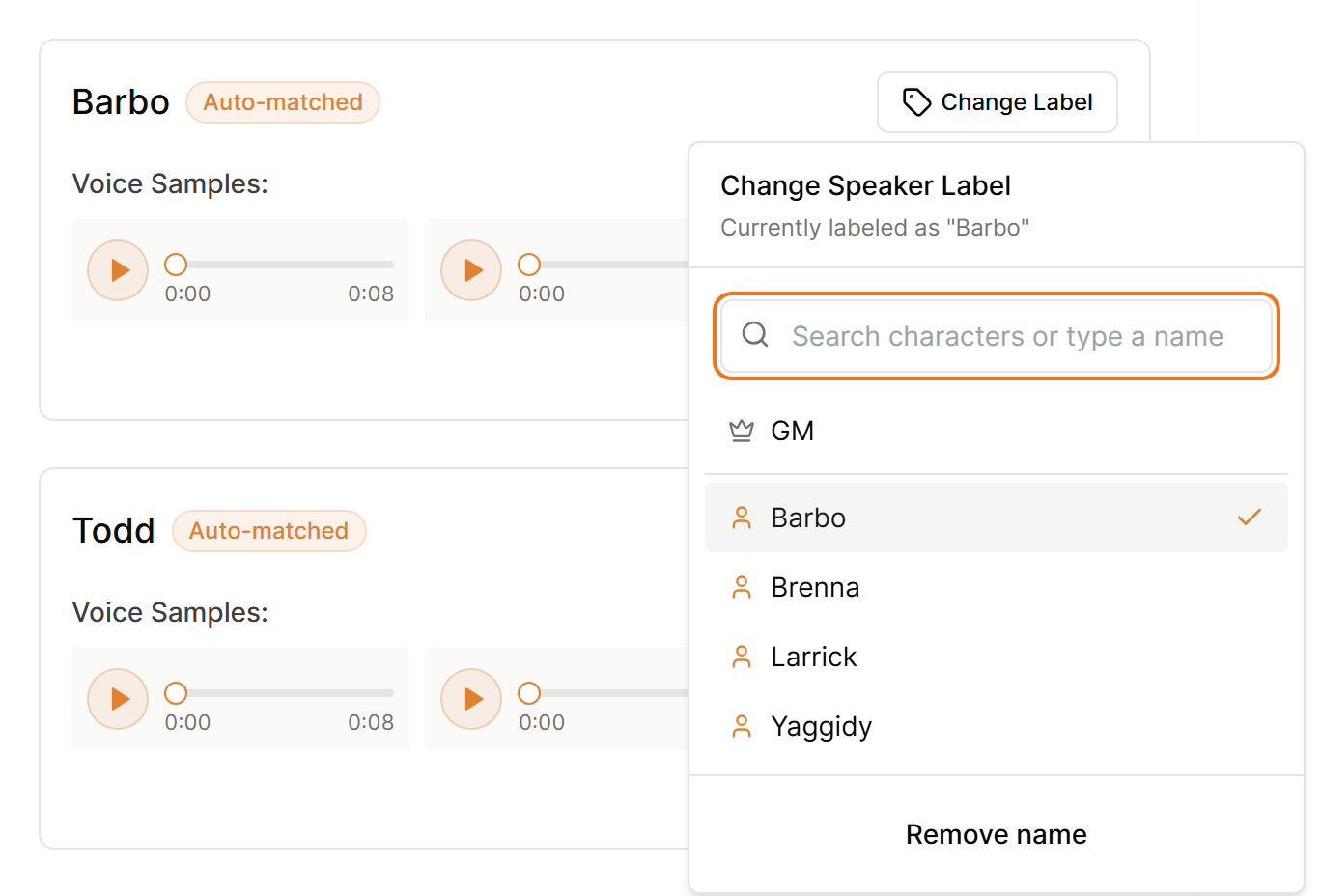
Task: Click the crown icon beside GM
Action: [742, 431]
